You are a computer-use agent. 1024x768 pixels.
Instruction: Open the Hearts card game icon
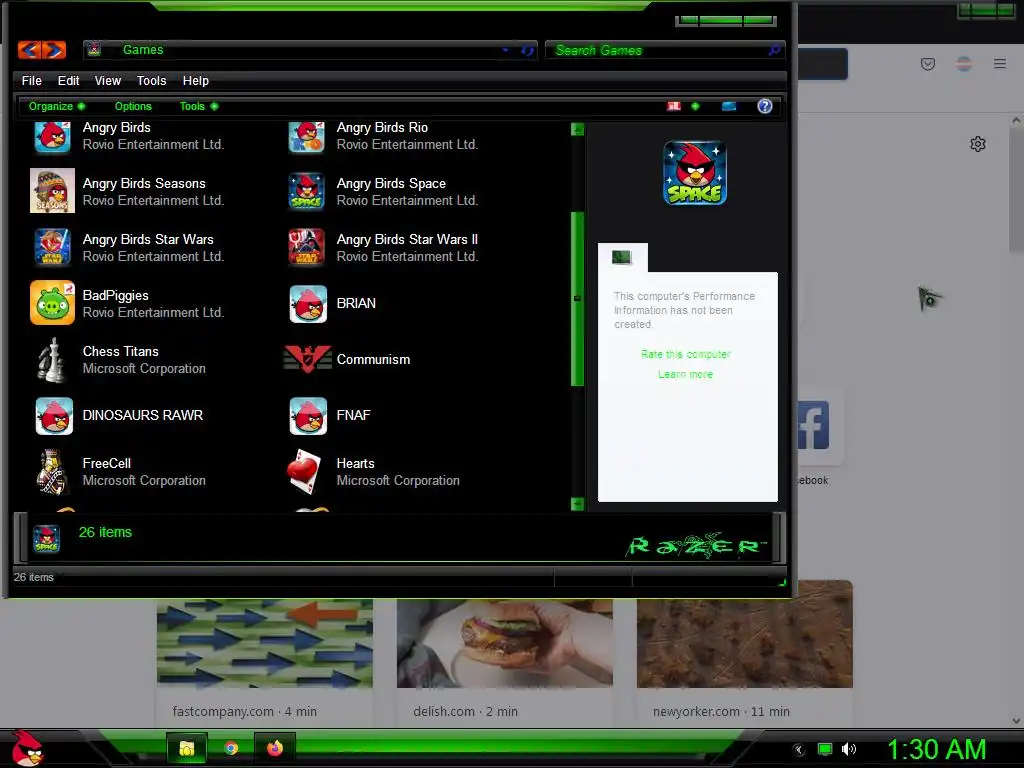tap(305, 472)
